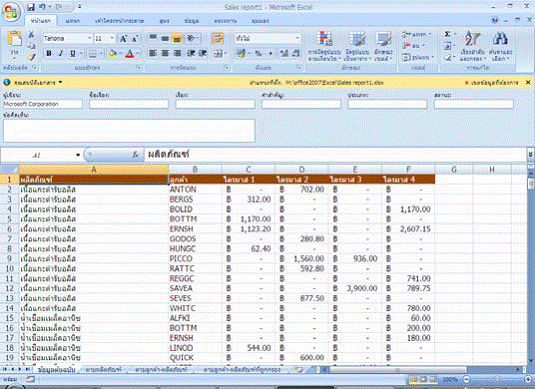Switch to Normal view in status bar
The image size is (535, 389).
413,379
